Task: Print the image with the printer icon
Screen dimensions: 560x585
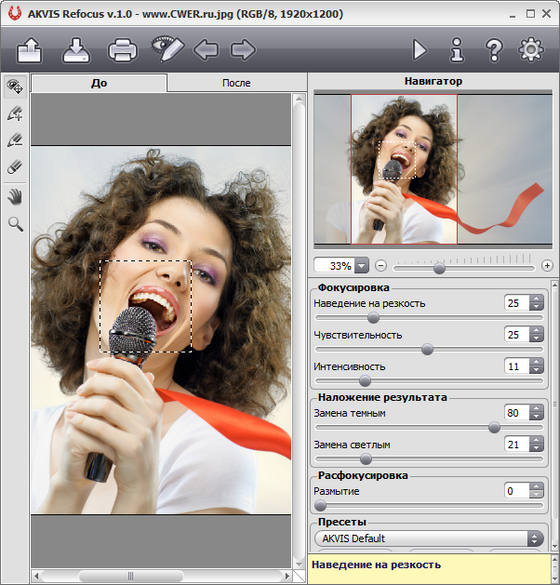Action: coord(122,50)
